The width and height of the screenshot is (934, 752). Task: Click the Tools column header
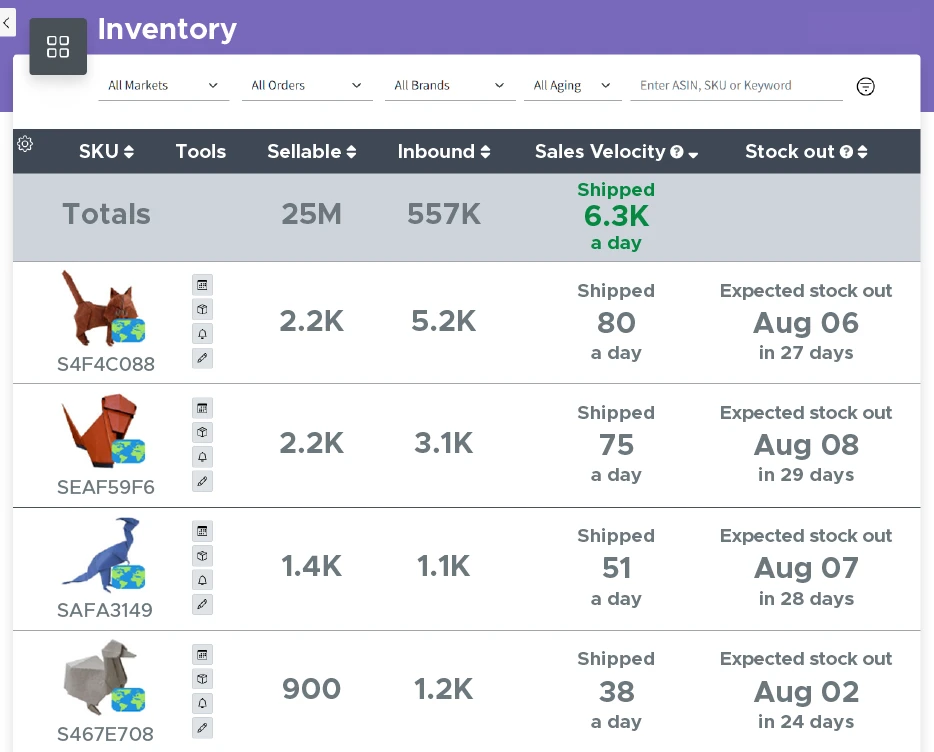point(201,151)
